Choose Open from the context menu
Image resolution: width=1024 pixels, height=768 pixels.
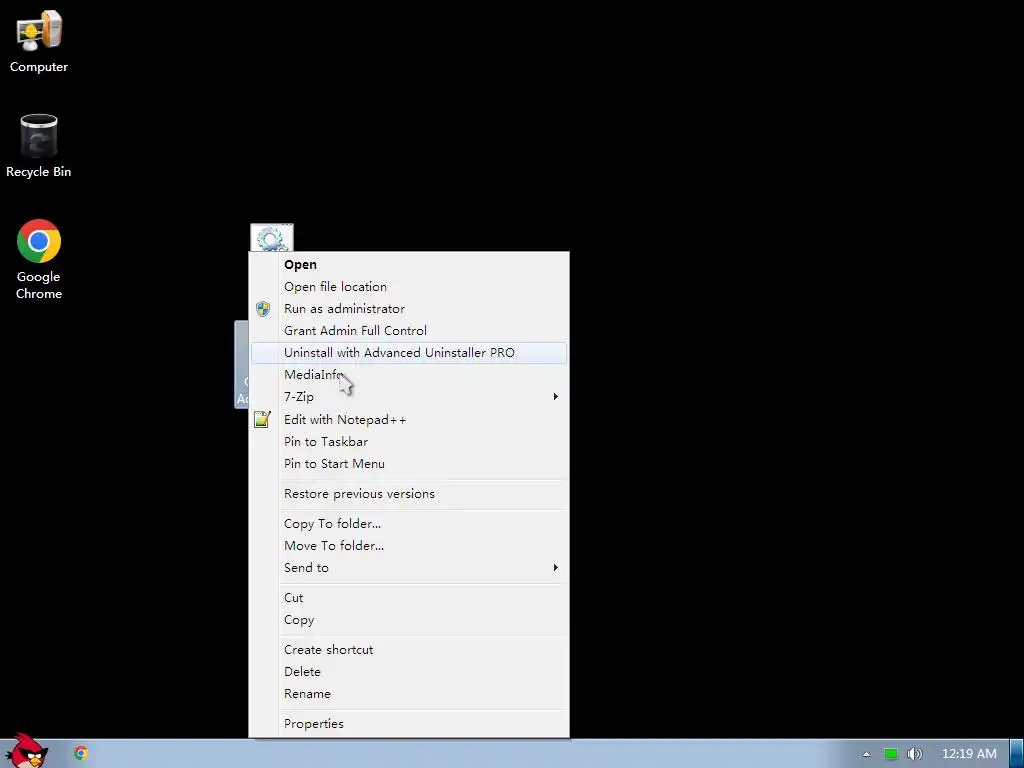coord(409,264)
